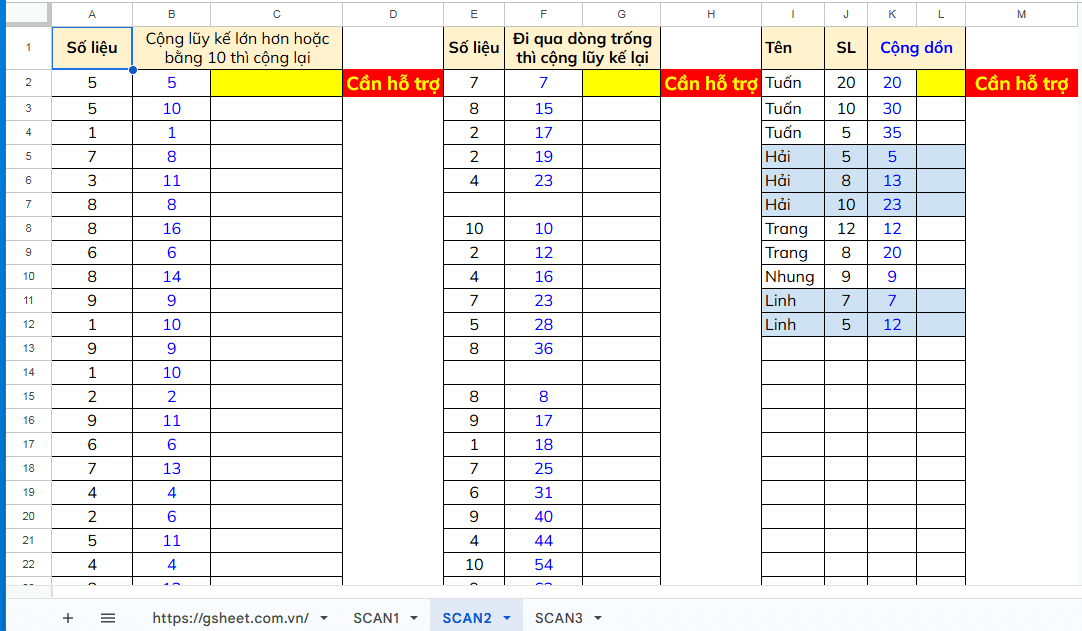Click the "Cộng dồn" header cell
This screenshot has width=1082, height=631.
point(916,48)
